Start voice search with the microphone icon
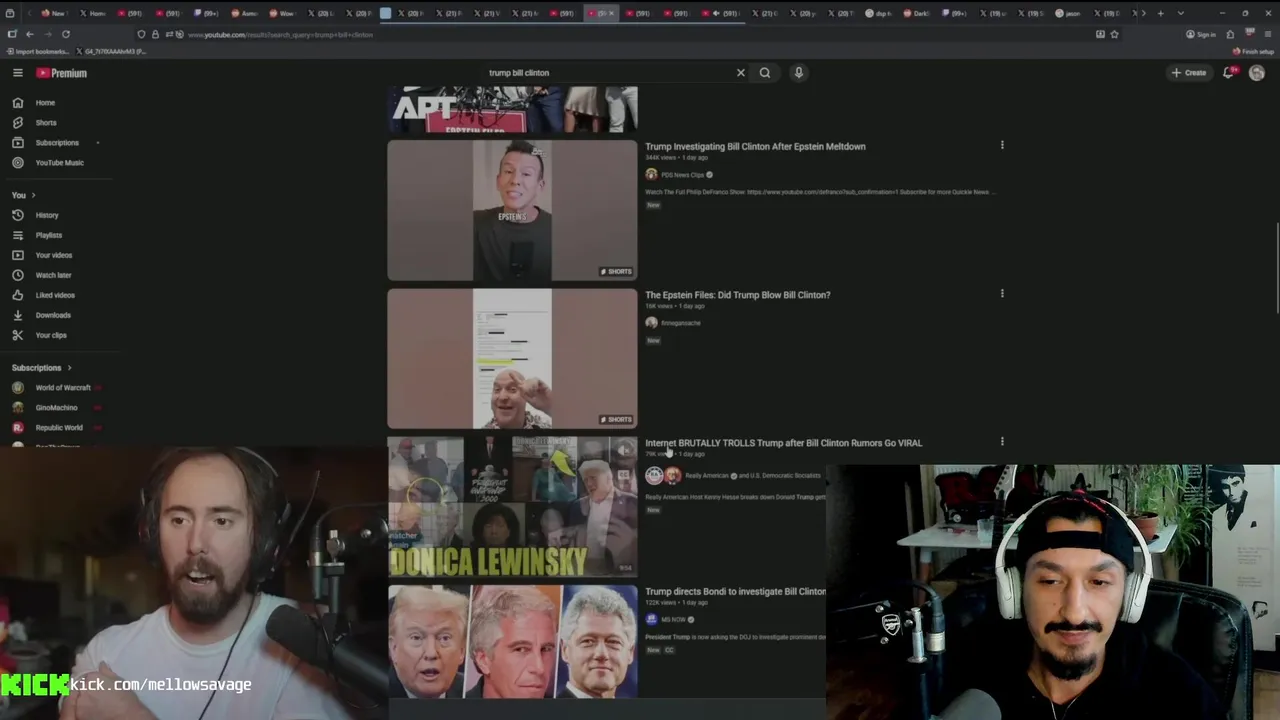This screenshot has height=720, width=1280. pyautogui.click(x=798, y=73)
